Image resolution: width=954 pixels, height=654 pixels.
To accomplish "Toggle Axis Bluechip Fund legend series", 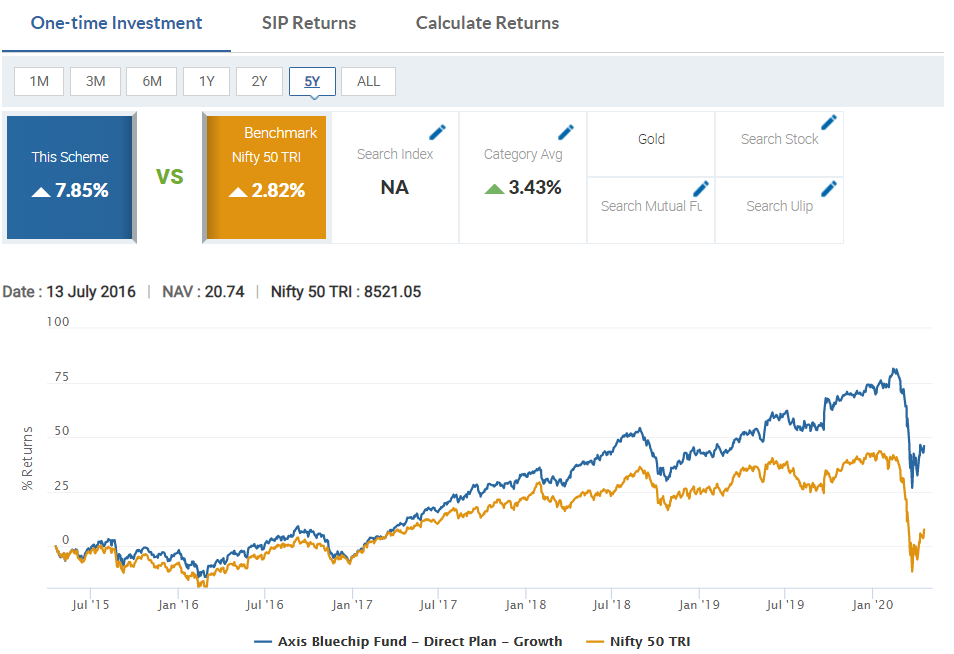I will pos(408,641).
